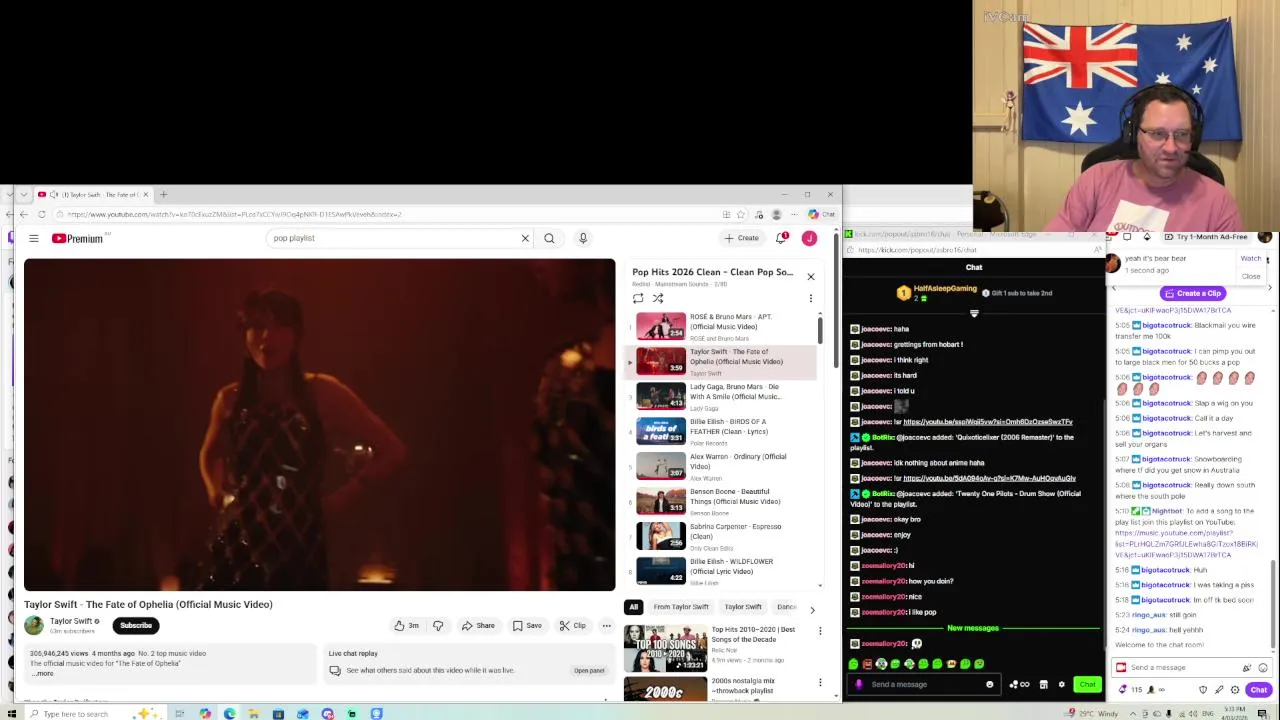Image resolution: width=1280 pixels, height=720 pixels.
Task: Click the YouTube Premium logo
Action: pos(78,238)
